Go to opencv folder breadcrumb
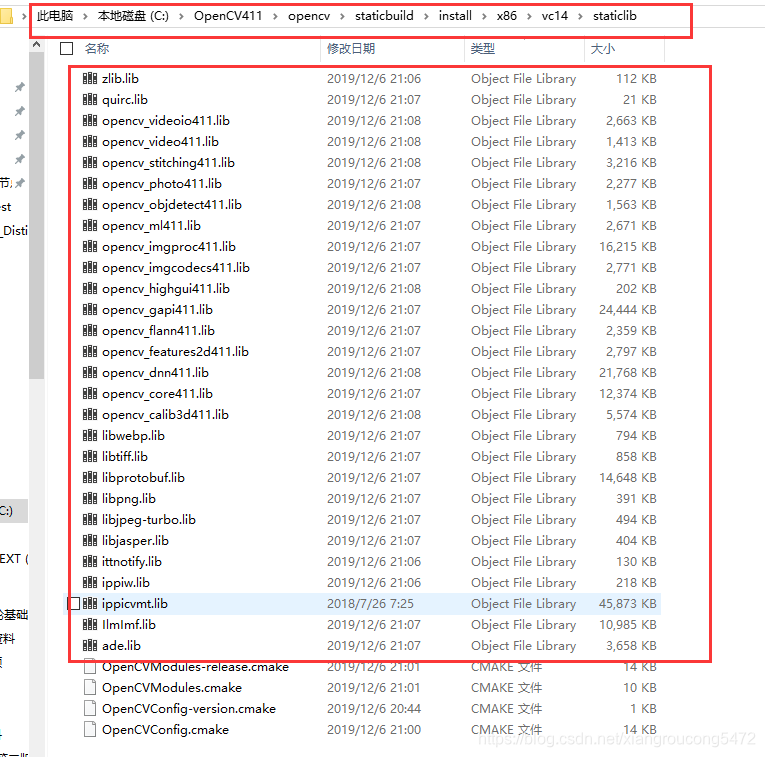765x757 pixels. tap(309, 16)
